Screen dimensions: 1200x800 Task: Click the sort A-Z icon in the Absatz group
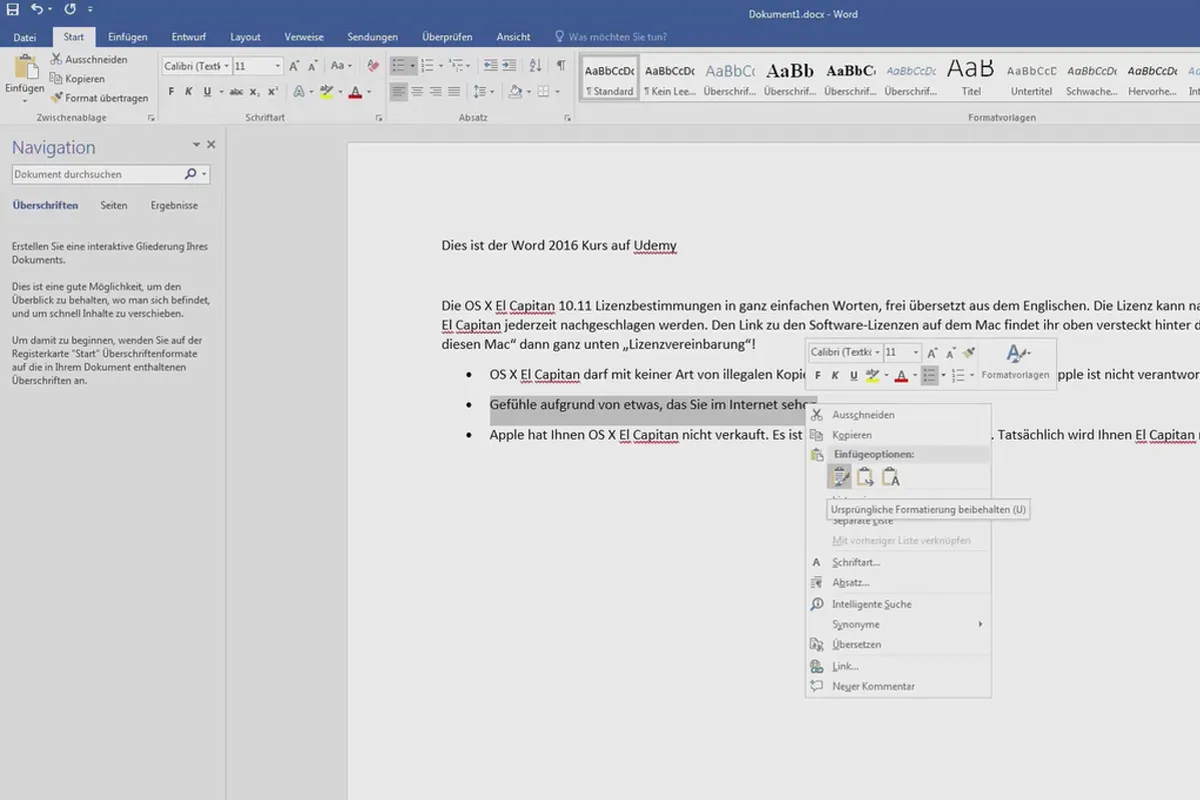(535, 66)
